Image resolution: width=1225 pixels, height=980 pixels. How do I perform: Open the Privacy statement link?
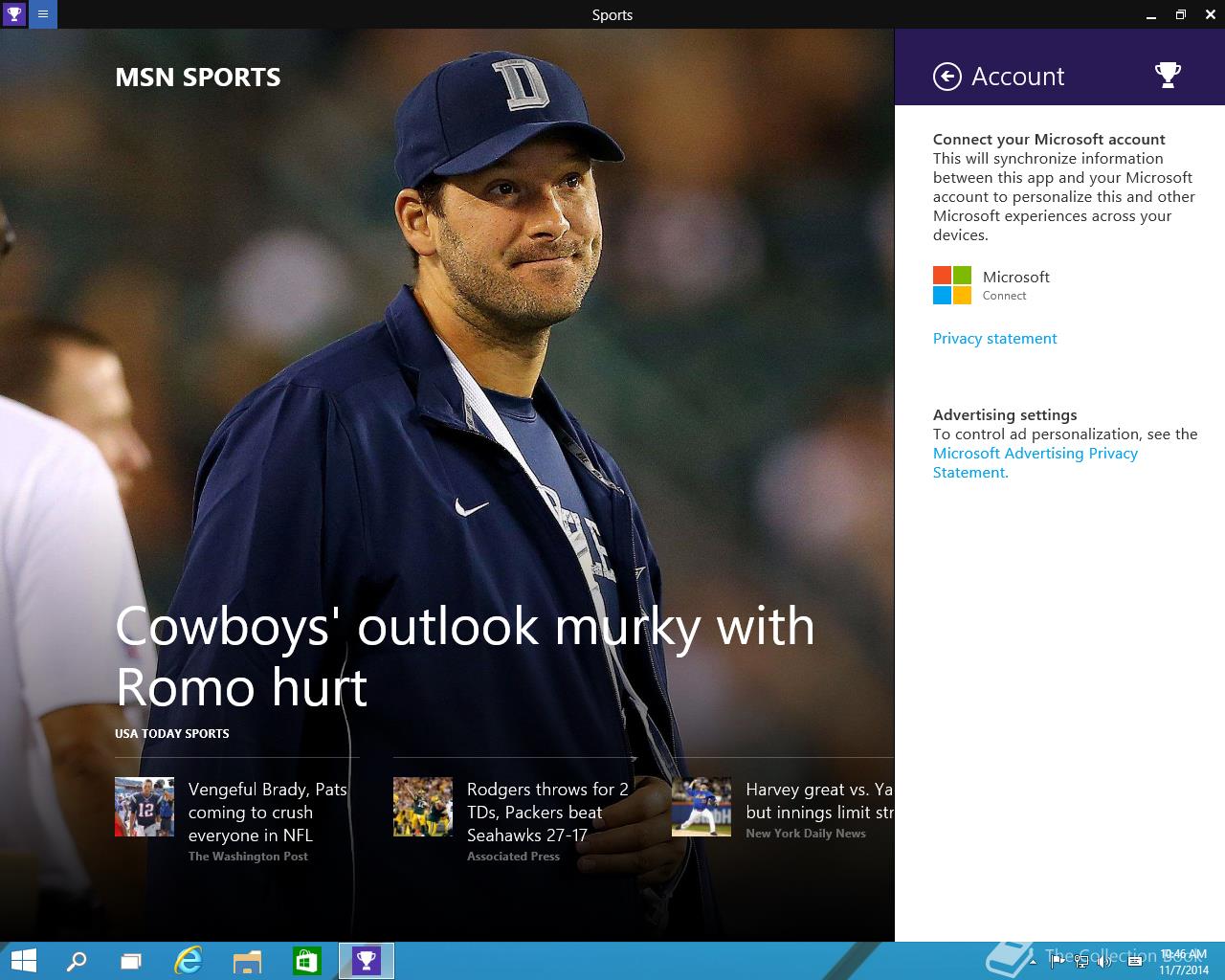click(995, 339)
